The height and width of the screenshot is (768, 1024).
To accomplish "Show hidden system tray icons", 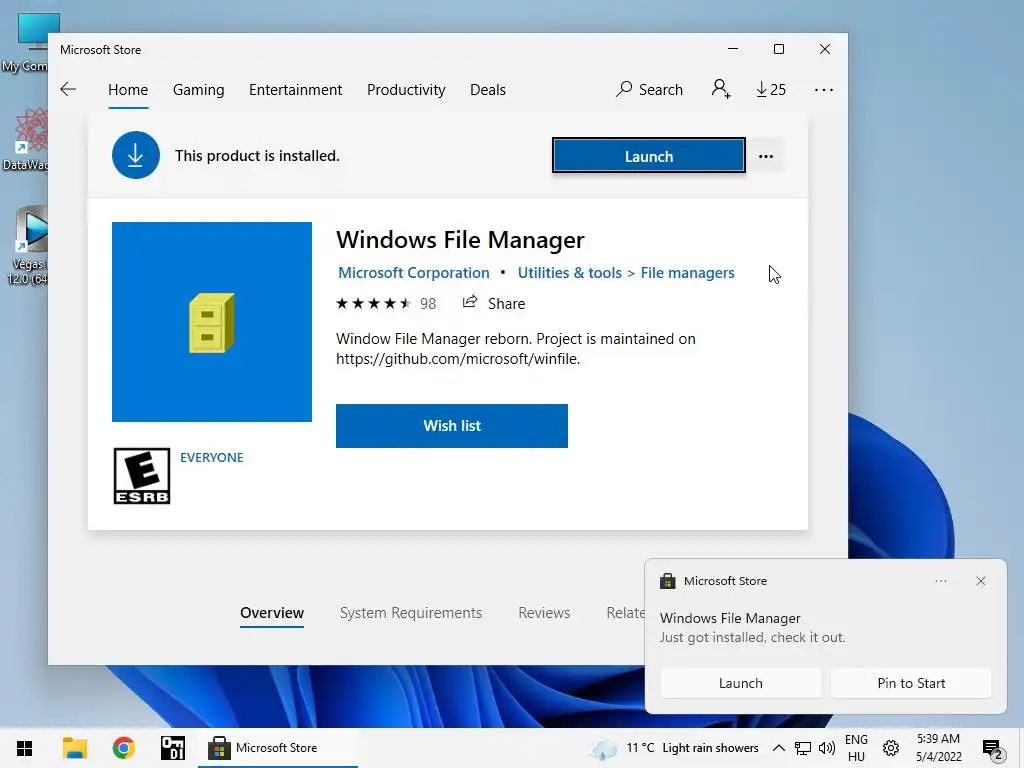I will pyautogui.click(x=778, y=748).
